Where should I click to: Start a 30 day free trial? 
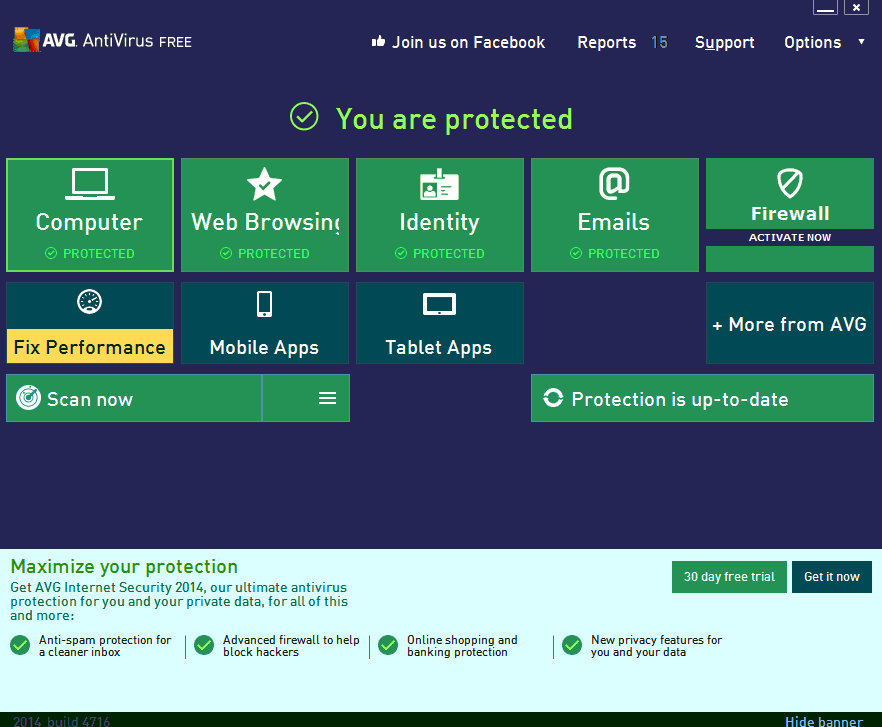coord(729,577)
